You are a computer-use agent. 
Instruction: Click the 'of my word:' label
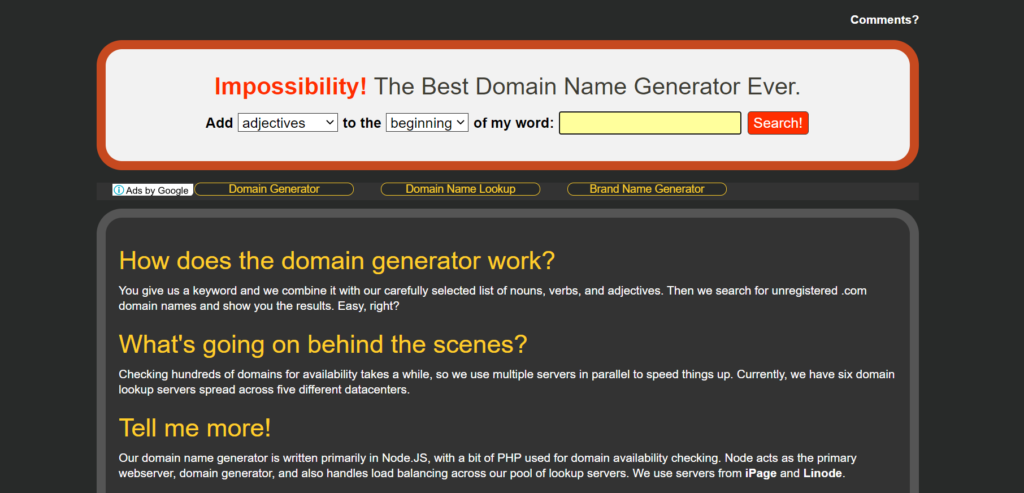point(513,123)
